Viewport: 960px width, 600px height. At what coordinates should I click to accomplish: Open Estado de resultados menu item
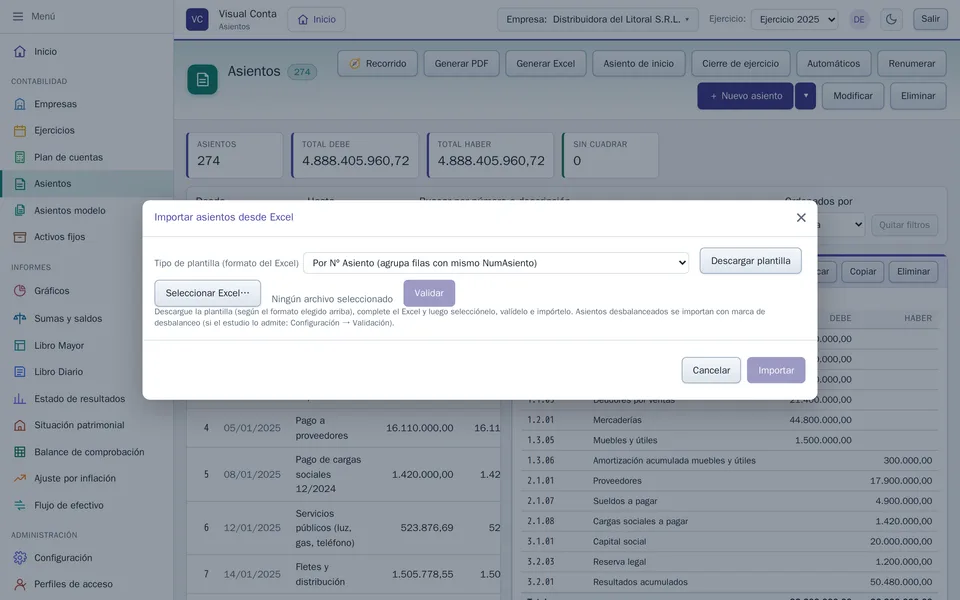coord(80,399)
